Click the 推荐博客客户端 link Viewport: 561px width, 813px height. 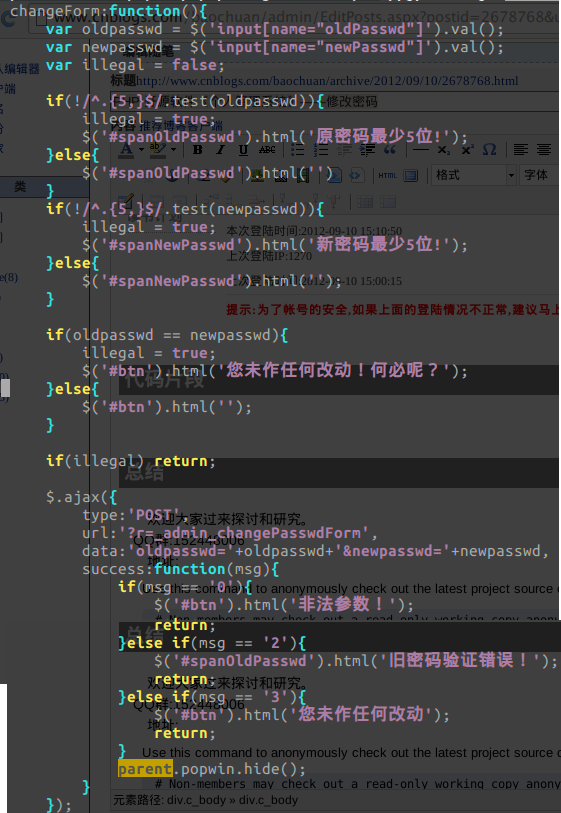click(181, 125)
